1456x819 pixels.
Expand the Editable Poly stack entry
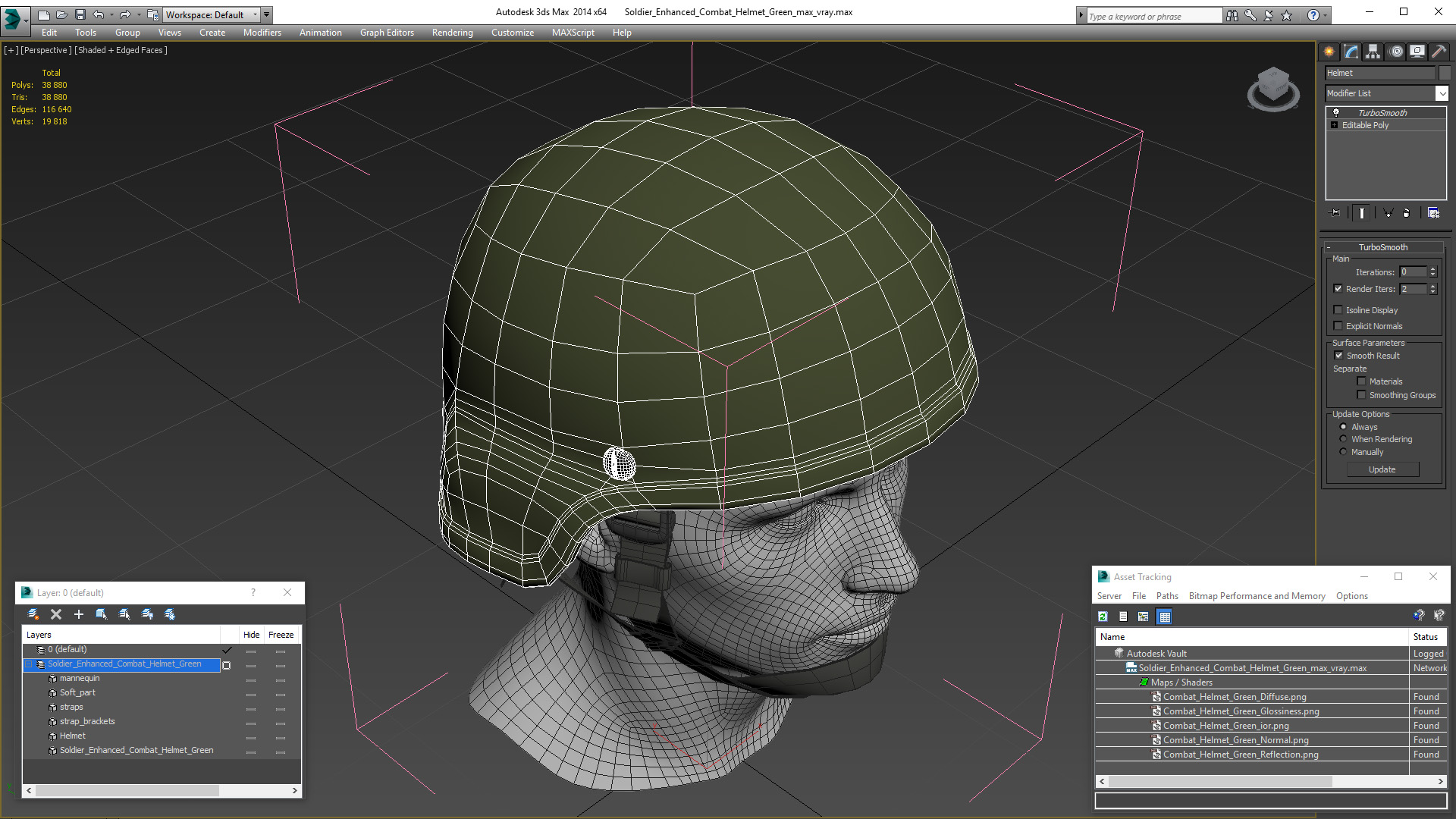[x=1335, y=125]
